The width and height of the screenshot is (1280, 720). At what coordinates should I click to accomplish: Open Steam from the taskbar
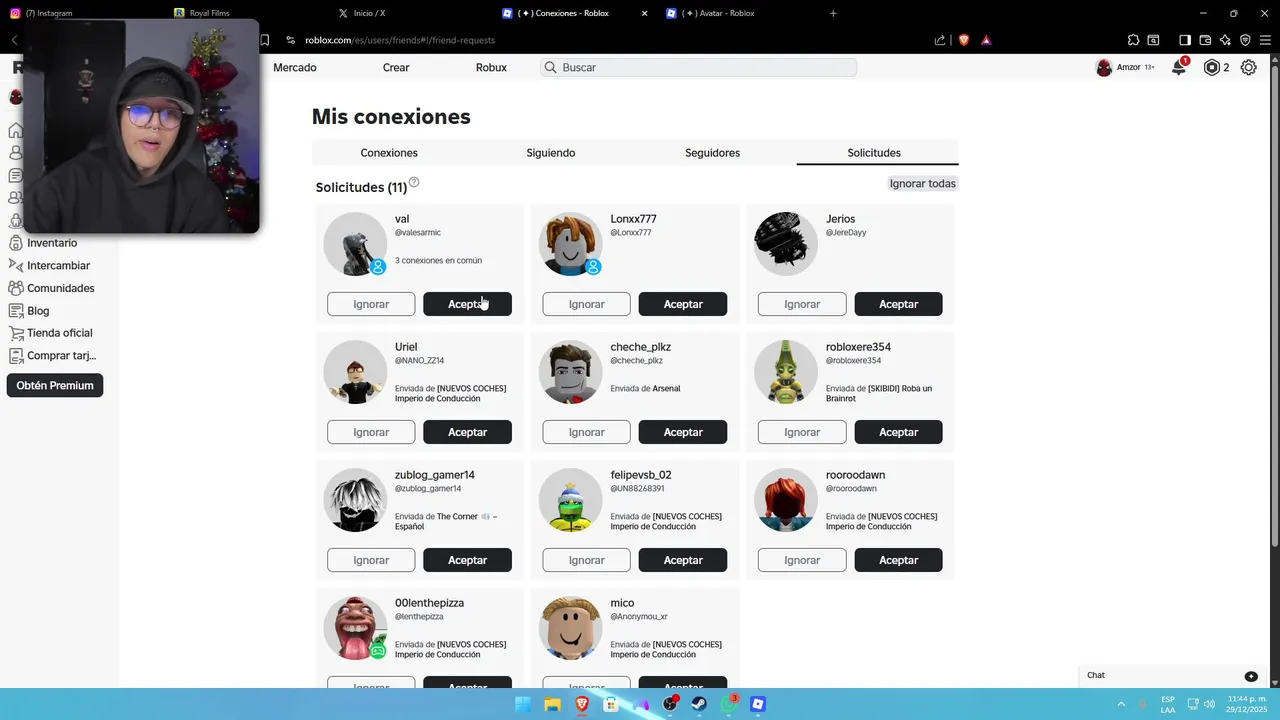699,704
